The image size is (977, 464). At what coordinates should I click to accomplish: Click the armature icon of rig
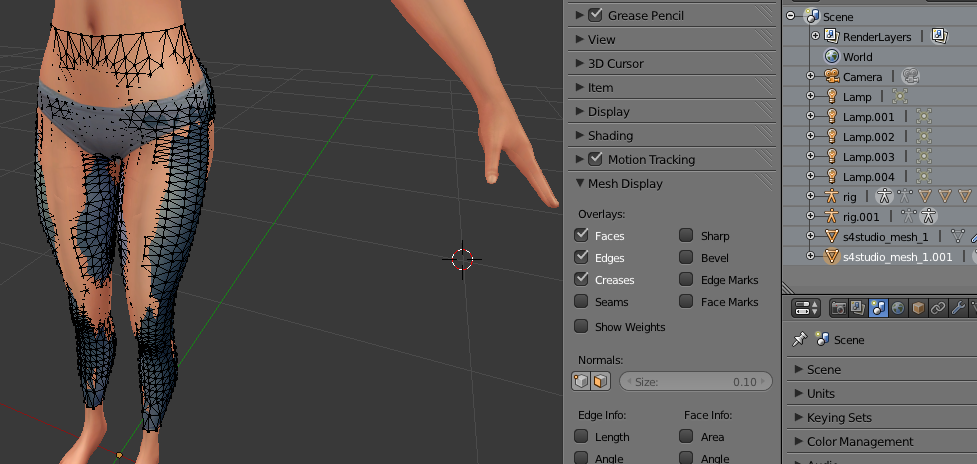831,196
